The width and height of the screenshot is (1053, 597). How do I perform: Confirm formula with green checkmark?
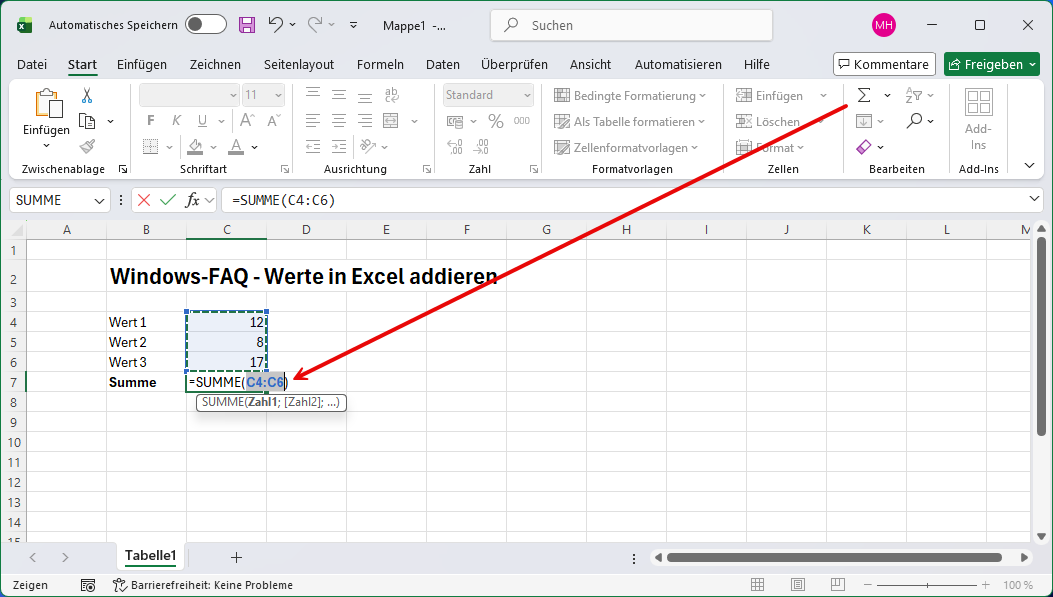pos(168,200)
